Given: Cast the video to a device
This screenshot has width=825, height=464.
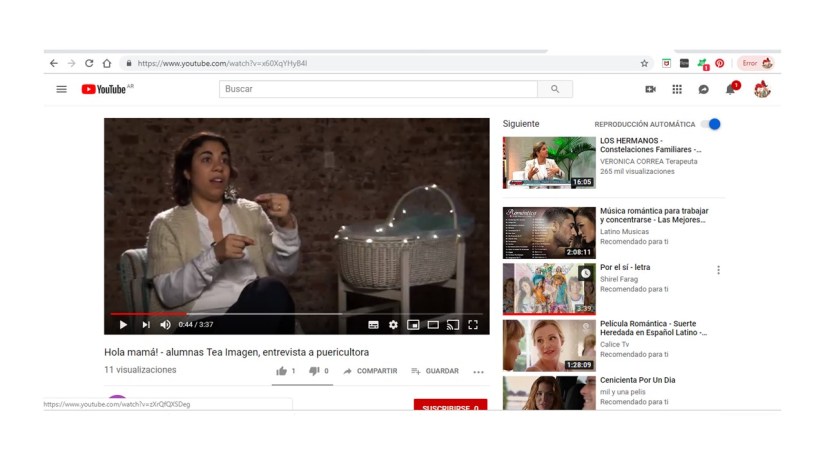Looking at the screenshot, I should point(452,325).
